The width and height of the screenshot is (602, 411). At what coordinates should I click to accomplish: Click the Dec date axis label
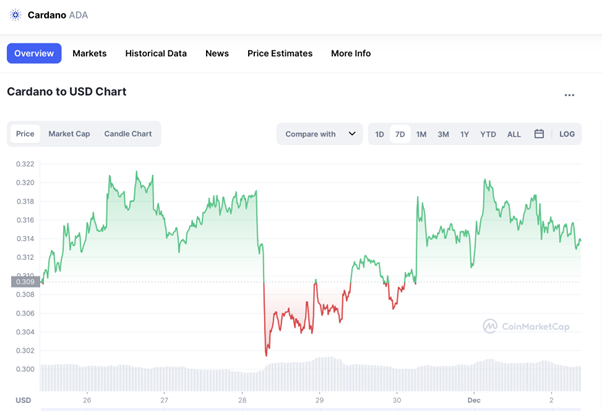coord(474,400)
